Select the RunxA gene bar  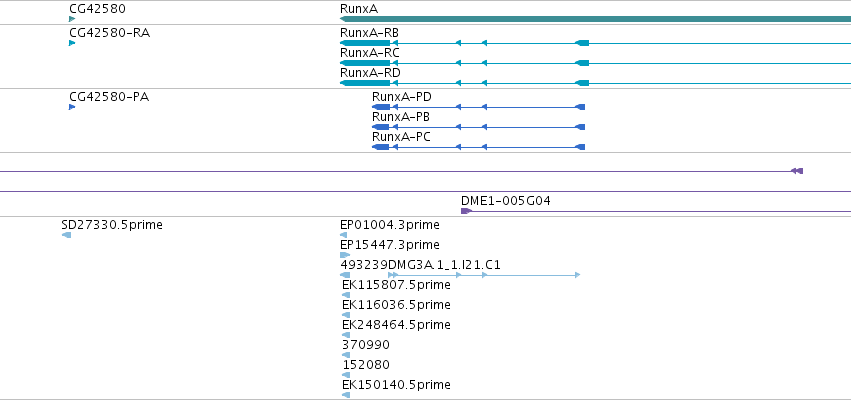pyautogui.click(x=595, y=19)
